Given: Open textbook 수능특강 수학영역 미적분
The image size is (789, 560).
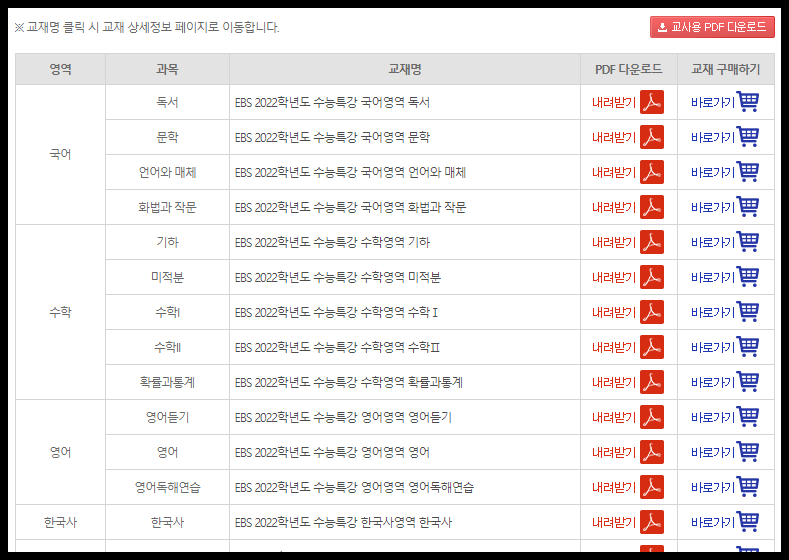Looking at the screenshot, I should (x=338, y=277).
